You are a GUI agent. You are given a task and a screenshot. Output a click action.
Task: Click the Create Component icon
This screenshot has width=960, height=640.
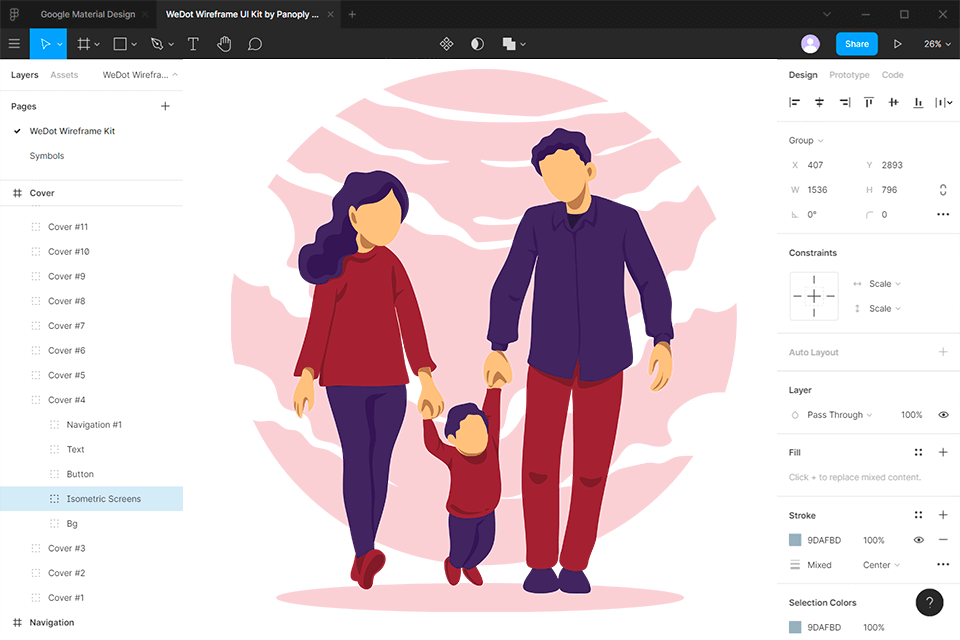click(x=447, y=44)
